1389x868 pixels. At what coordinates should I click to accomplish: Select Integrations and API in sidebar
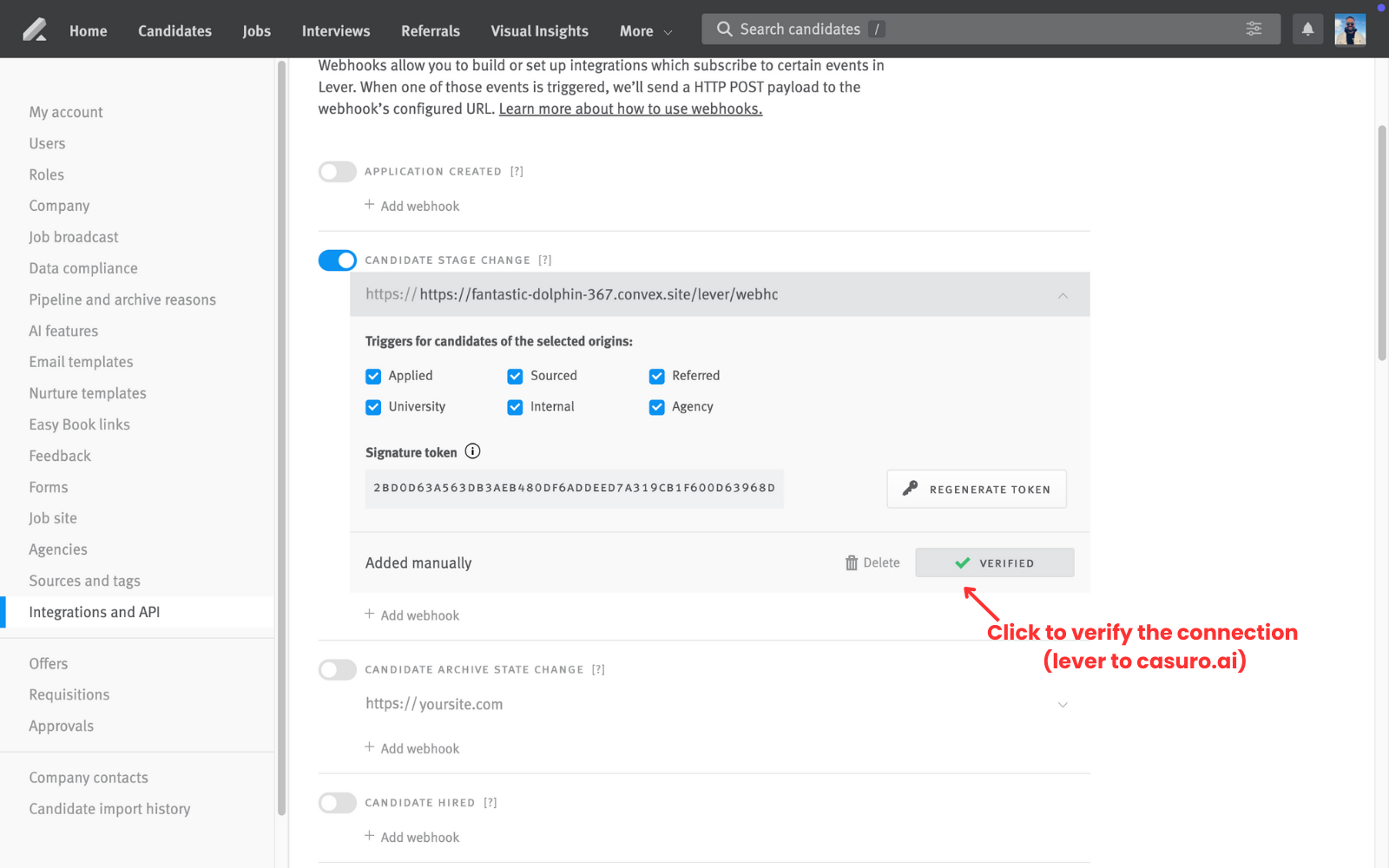click(x=137, y=612)
